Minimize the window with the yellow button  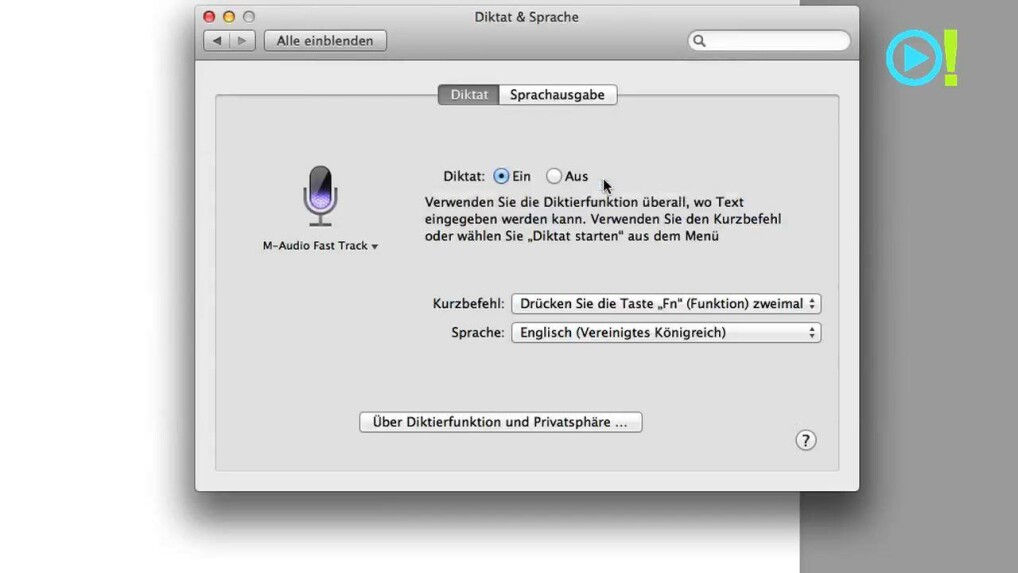click(229, 17)
